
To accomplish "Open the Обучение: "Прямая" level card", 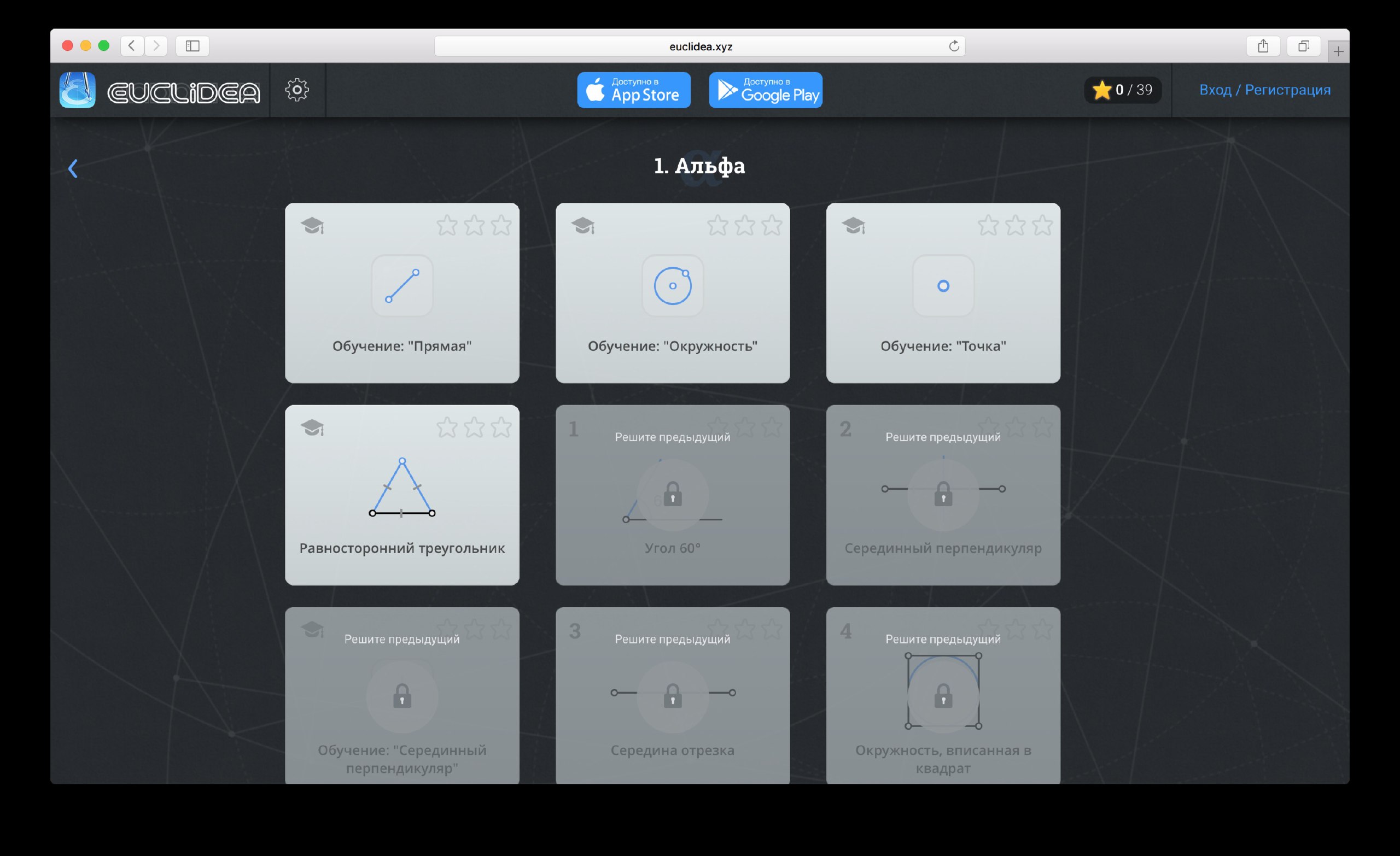I will (402, 293).
